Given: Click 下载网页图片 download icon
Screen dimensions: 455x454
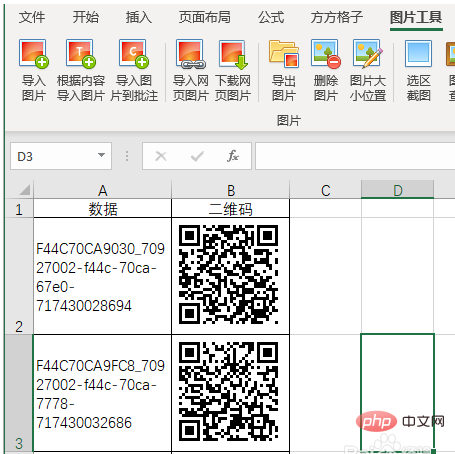Looking at the screenshot, I should 233,54.
